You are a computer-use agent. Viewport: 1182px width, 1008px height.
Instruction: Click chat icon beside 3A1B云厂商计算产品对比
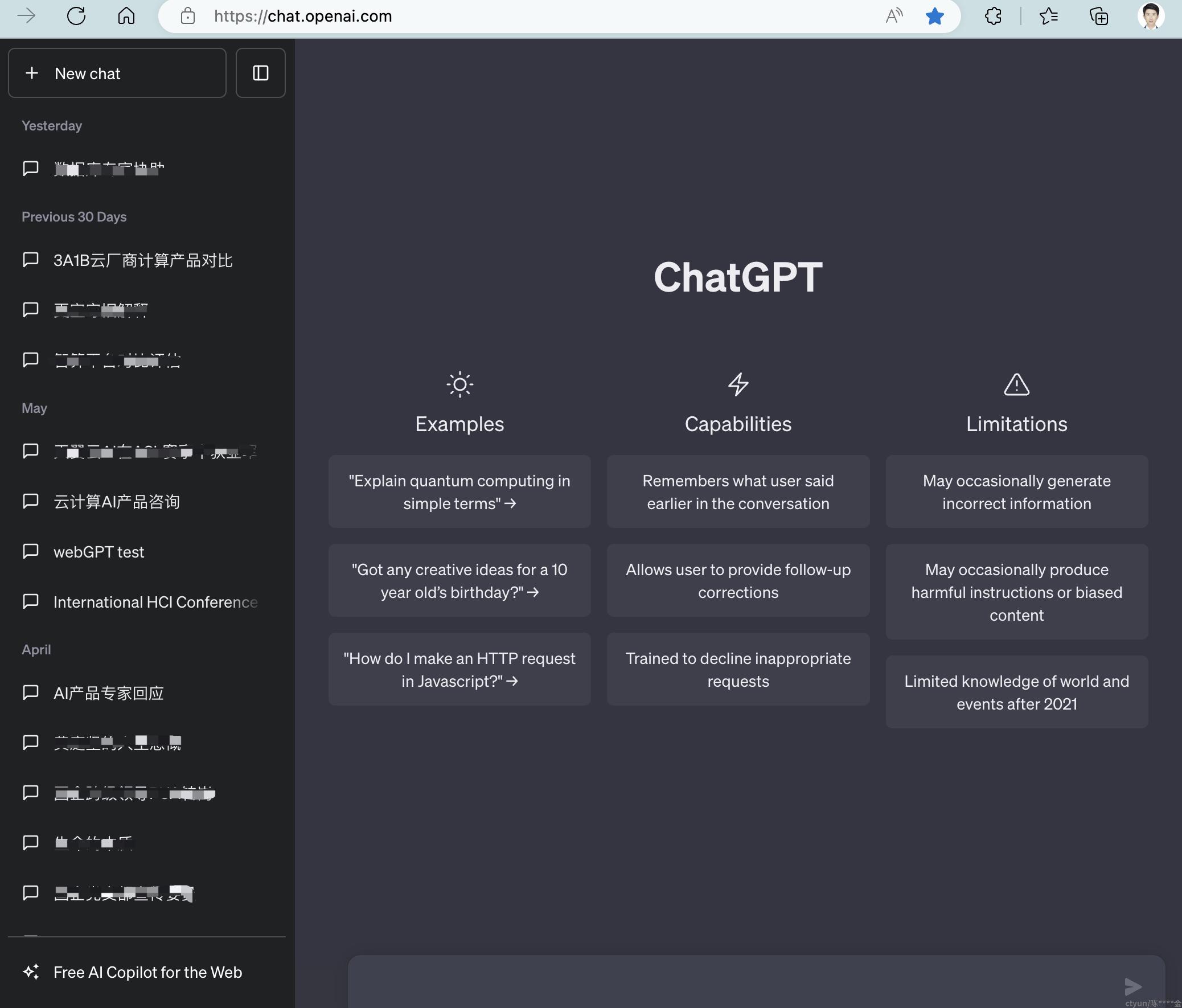click(30, 260)
